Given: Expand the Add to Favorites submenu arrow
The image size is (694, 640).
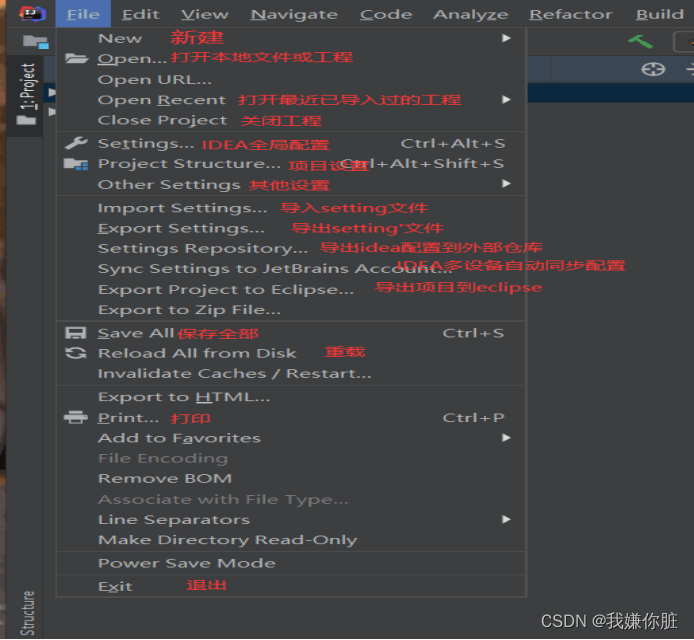Looking at the screenshot, I should [x=506, y=438].
